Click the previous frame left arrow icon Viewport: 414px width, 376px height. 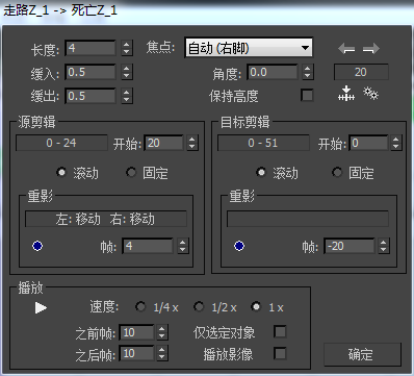point(346,49)
